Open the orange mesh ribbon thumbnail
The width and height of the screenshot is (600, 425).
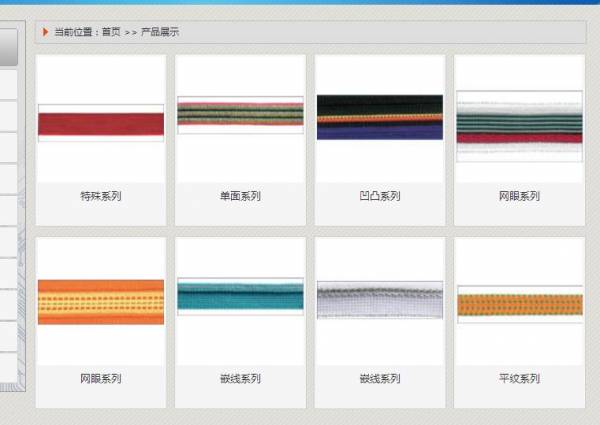pyautogui.click(x=100, y=302)
